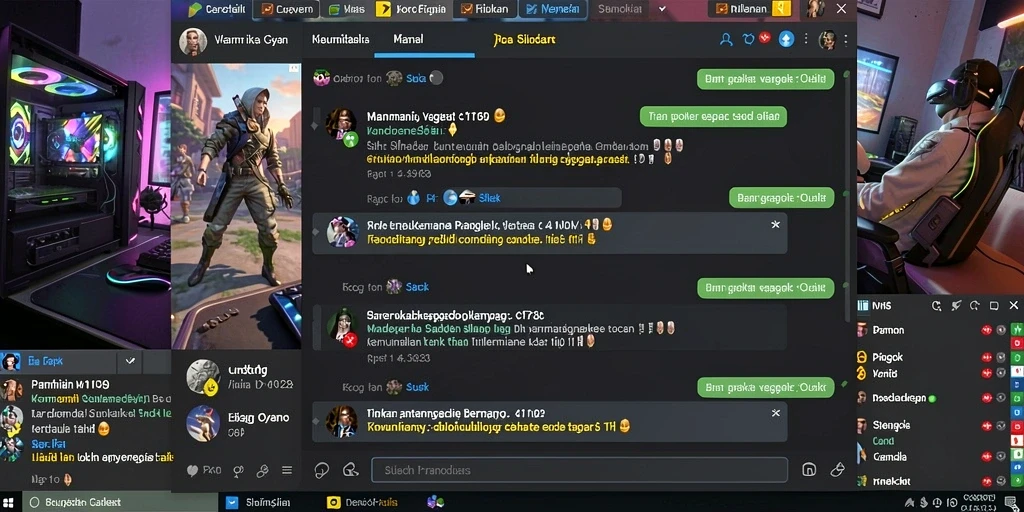1024x512 pixels.
Task: Click the link icon under the contacts list
Action: pyautogui.click(x=263, y=470)
